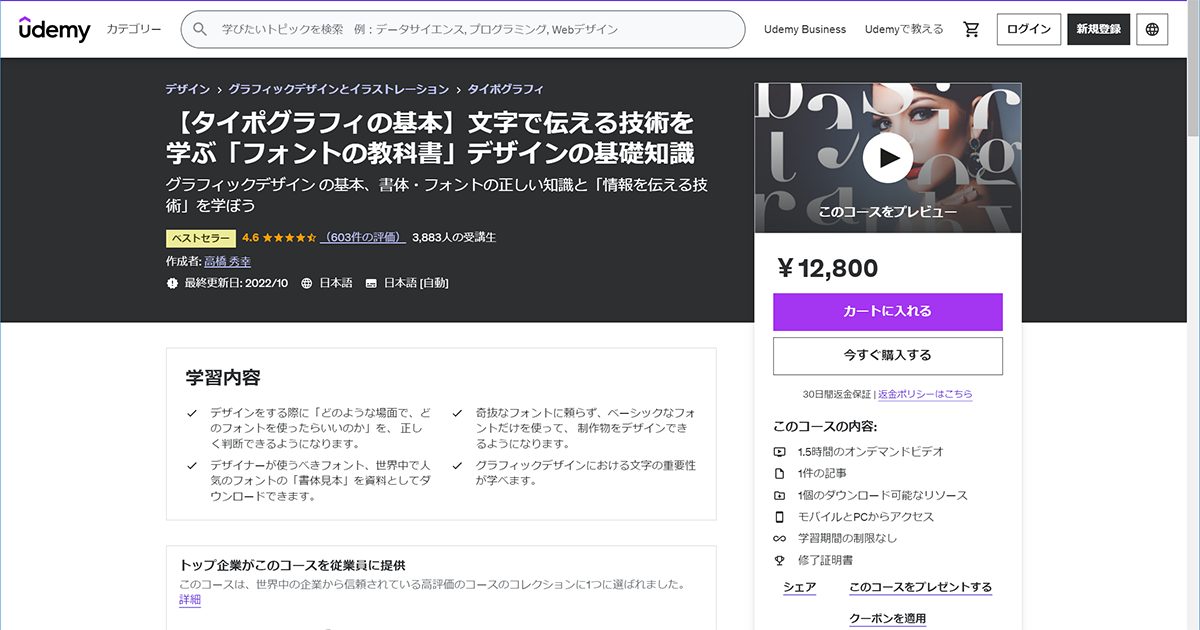Open グラフィックデザインとイラストレーション breadcrumb
This screenshot has width=1200, height=630.
point(340,89)
